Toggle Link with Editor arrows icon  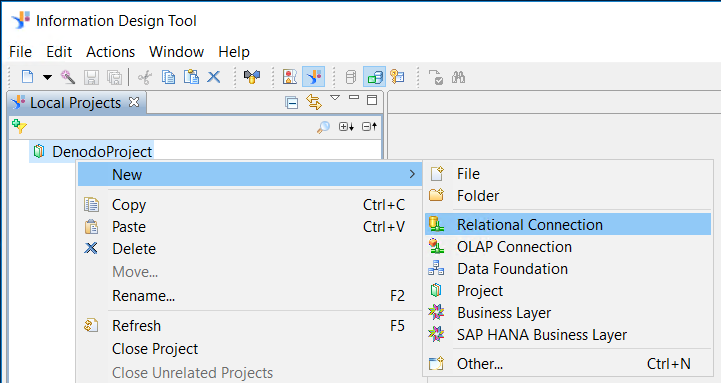coord(314,102)
